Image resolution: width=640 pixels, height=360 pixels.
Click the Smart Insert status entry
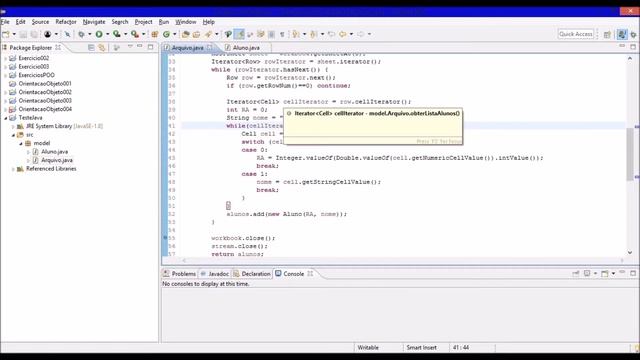click(x=421, y=348)
